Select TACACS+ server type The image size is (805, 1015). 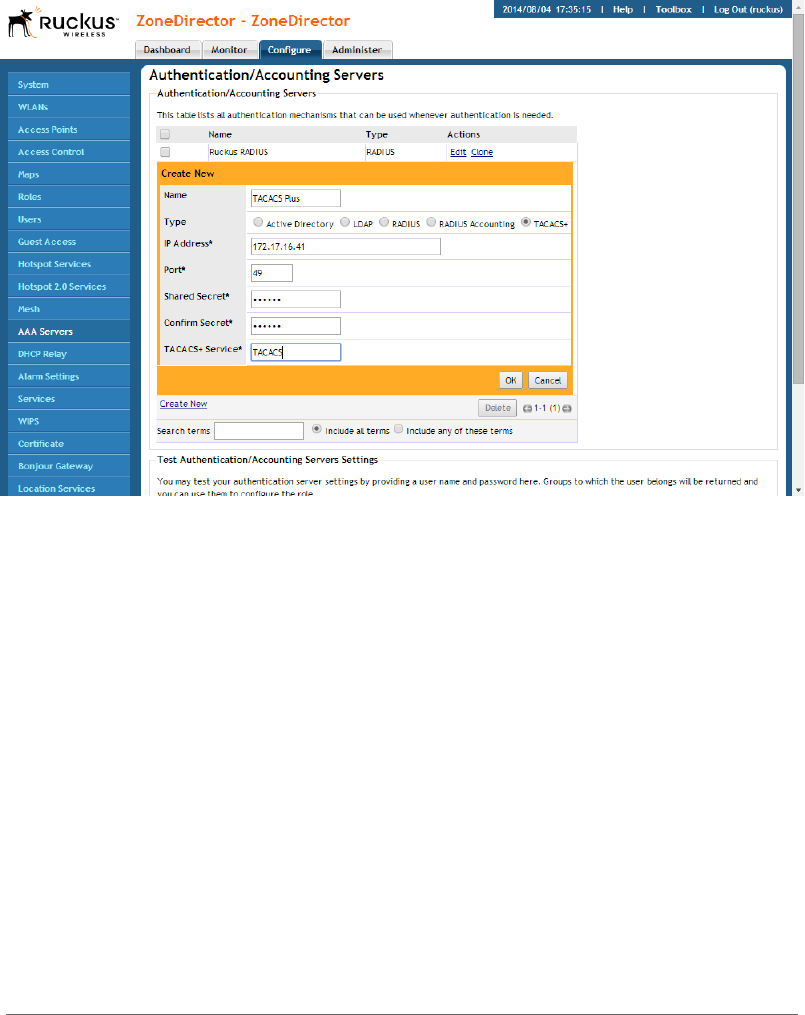pyautogui.click(x=526, y=222)
